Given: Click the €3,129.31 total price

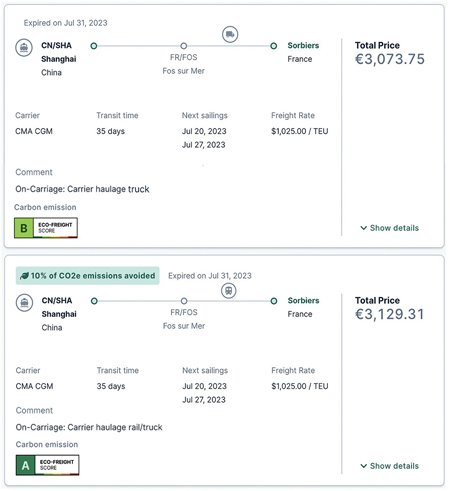Looking at the screenshot, I should coord(390,314).
